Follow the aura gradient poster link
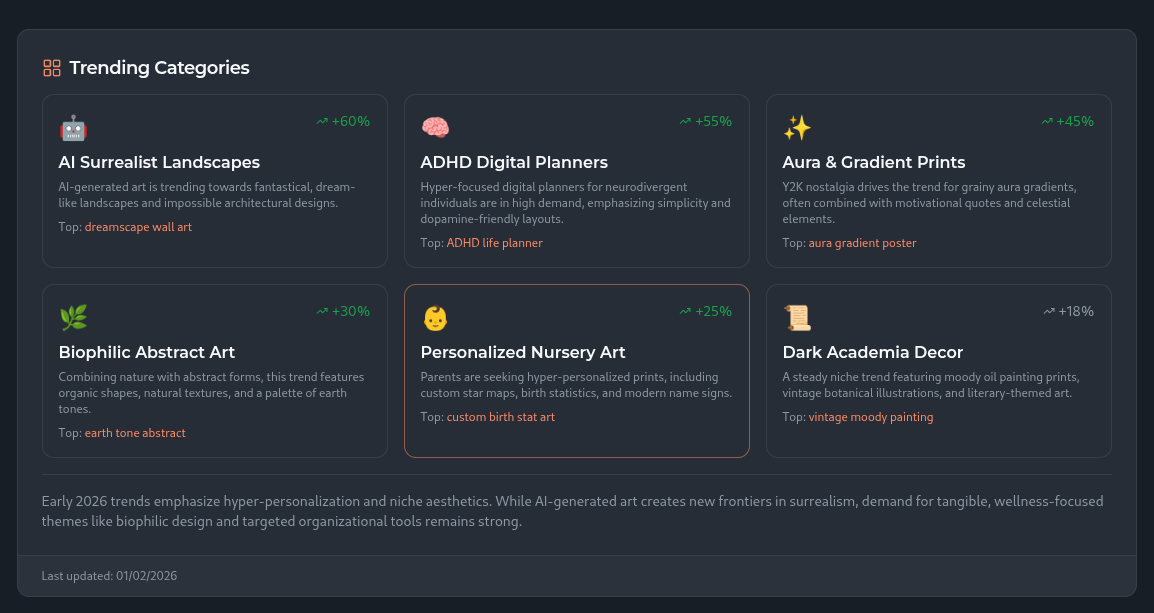Screen dimensions: 1154x613 [862, 243]
